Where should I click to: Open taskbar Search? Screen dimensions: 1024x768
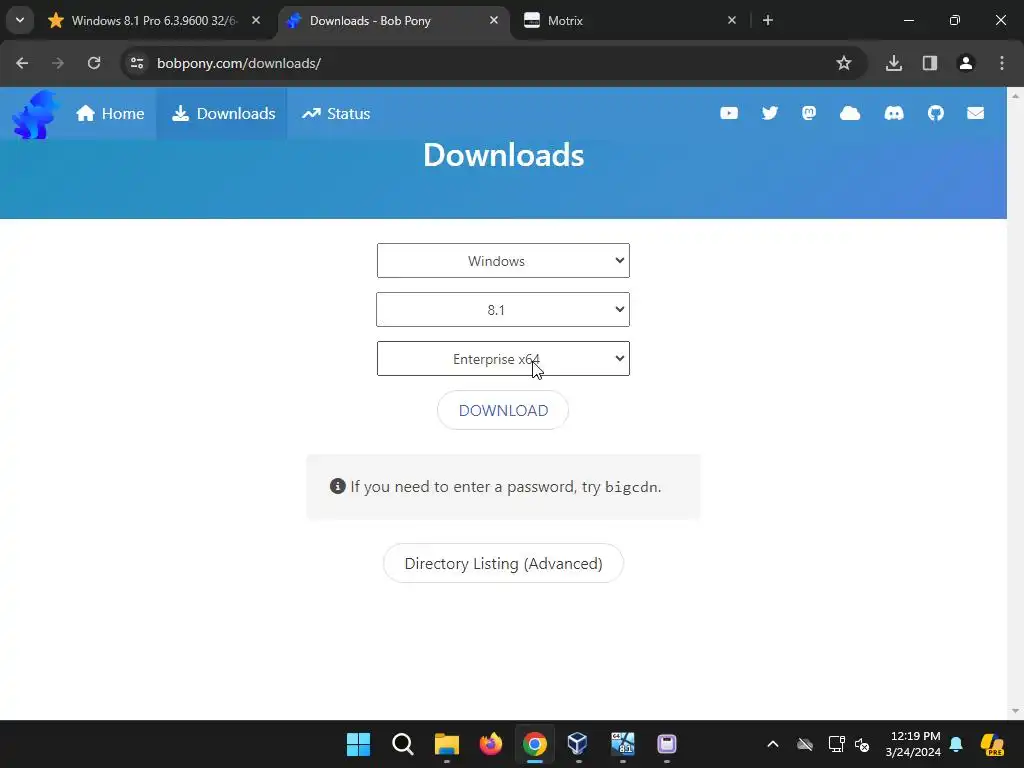click(403, 744)
